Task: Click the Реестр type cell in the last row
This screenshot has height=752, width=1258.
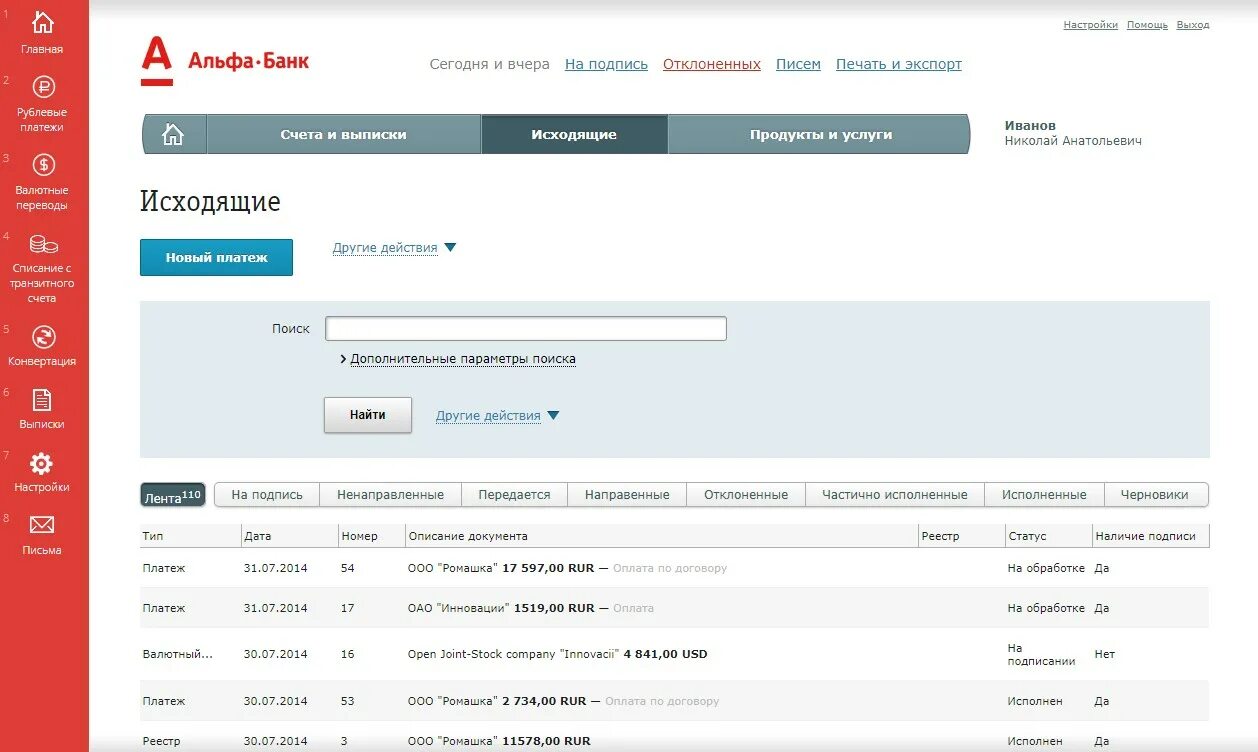Action: tap(162, 741)
